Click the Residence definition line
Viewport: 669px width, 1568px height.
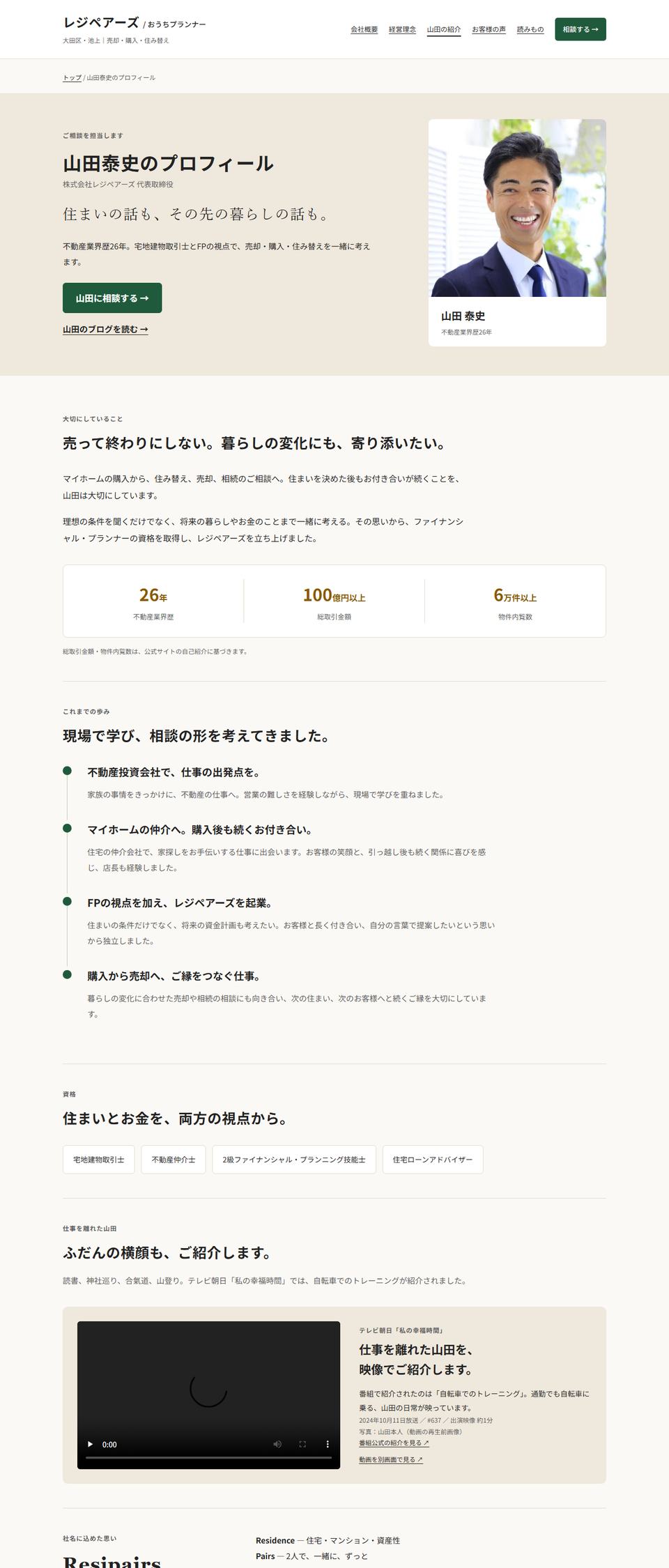point(328,1540)
